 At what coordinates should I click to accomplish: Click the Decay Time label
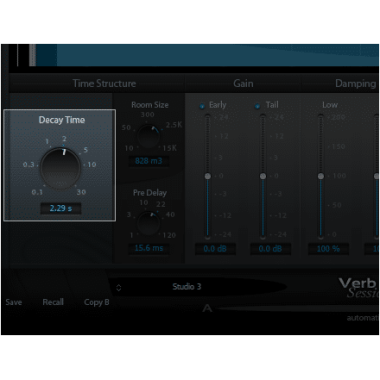(x=62, y=120)
